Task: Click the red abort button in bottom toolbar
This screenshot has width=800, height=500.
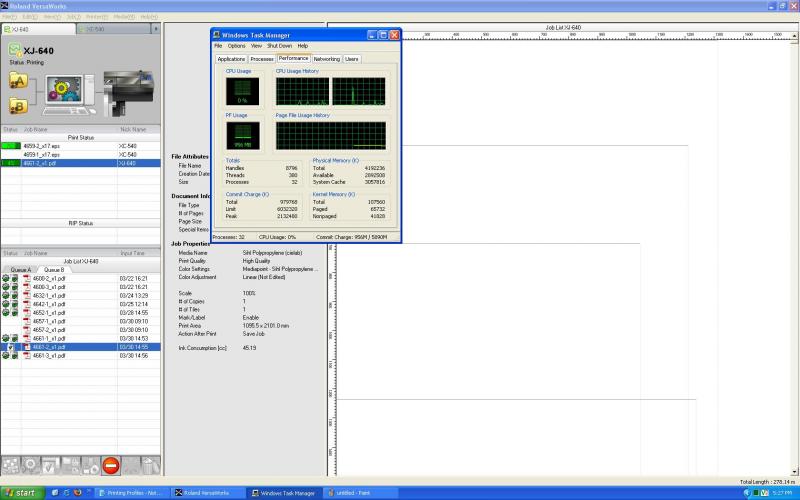Action: coord(111,465)
